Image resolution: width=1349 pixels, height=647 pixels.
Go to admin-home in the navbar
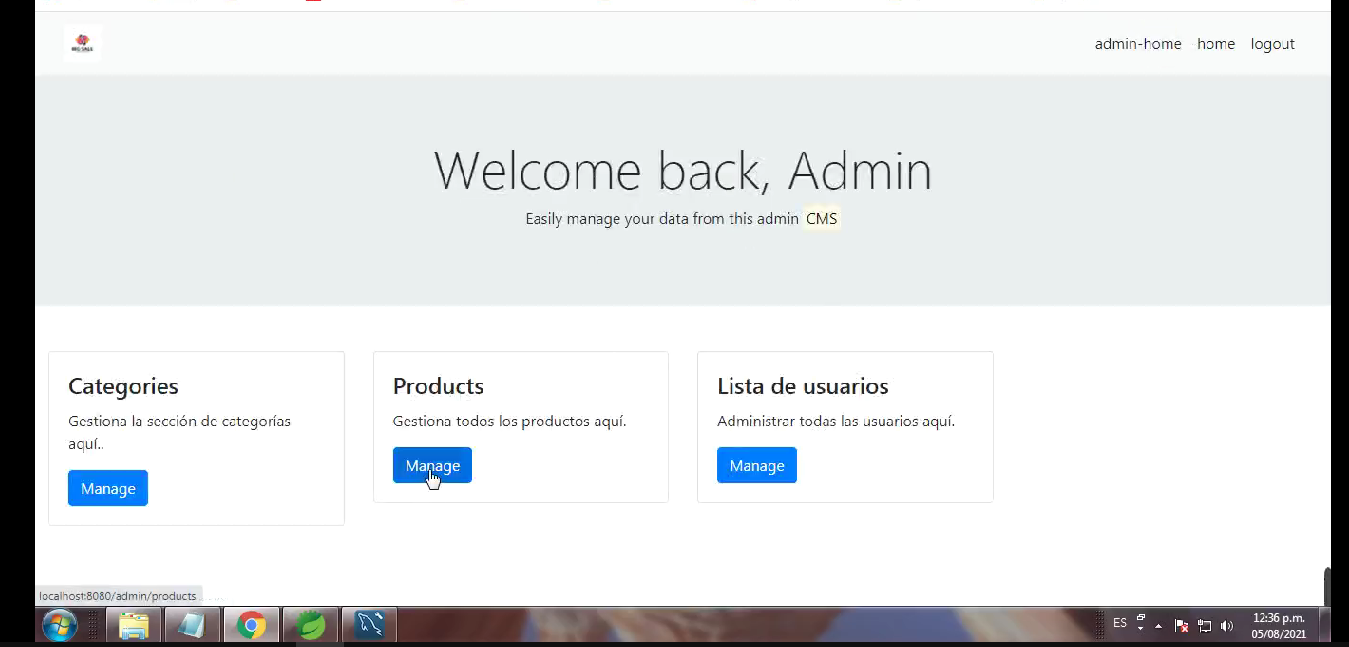1138,44
